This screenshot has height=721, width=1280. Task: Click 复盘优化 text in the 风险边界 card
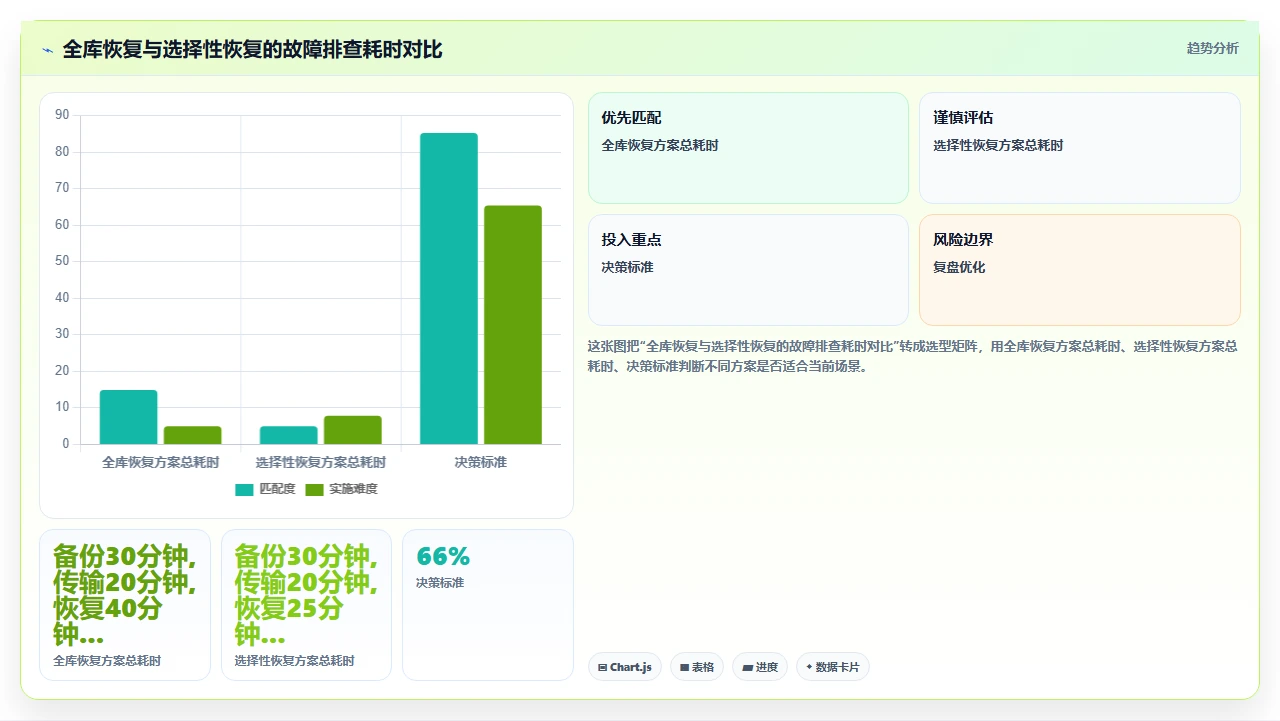[959, 267]
